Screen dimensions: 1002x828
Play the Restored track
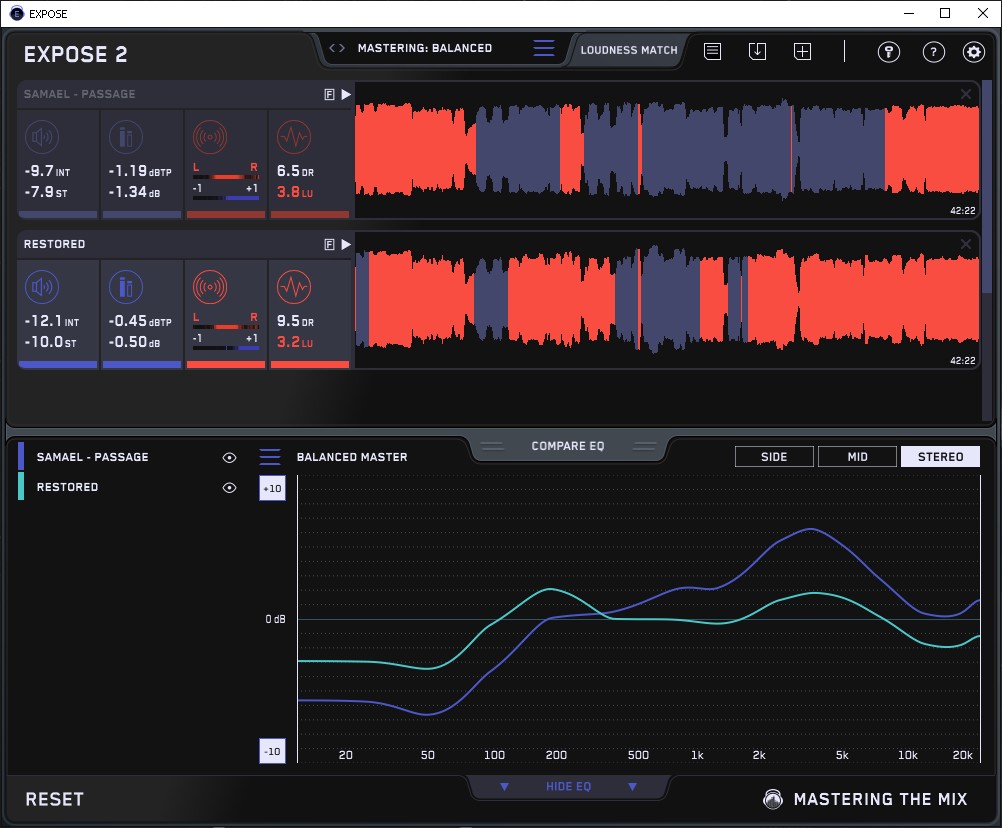point(346,244)
